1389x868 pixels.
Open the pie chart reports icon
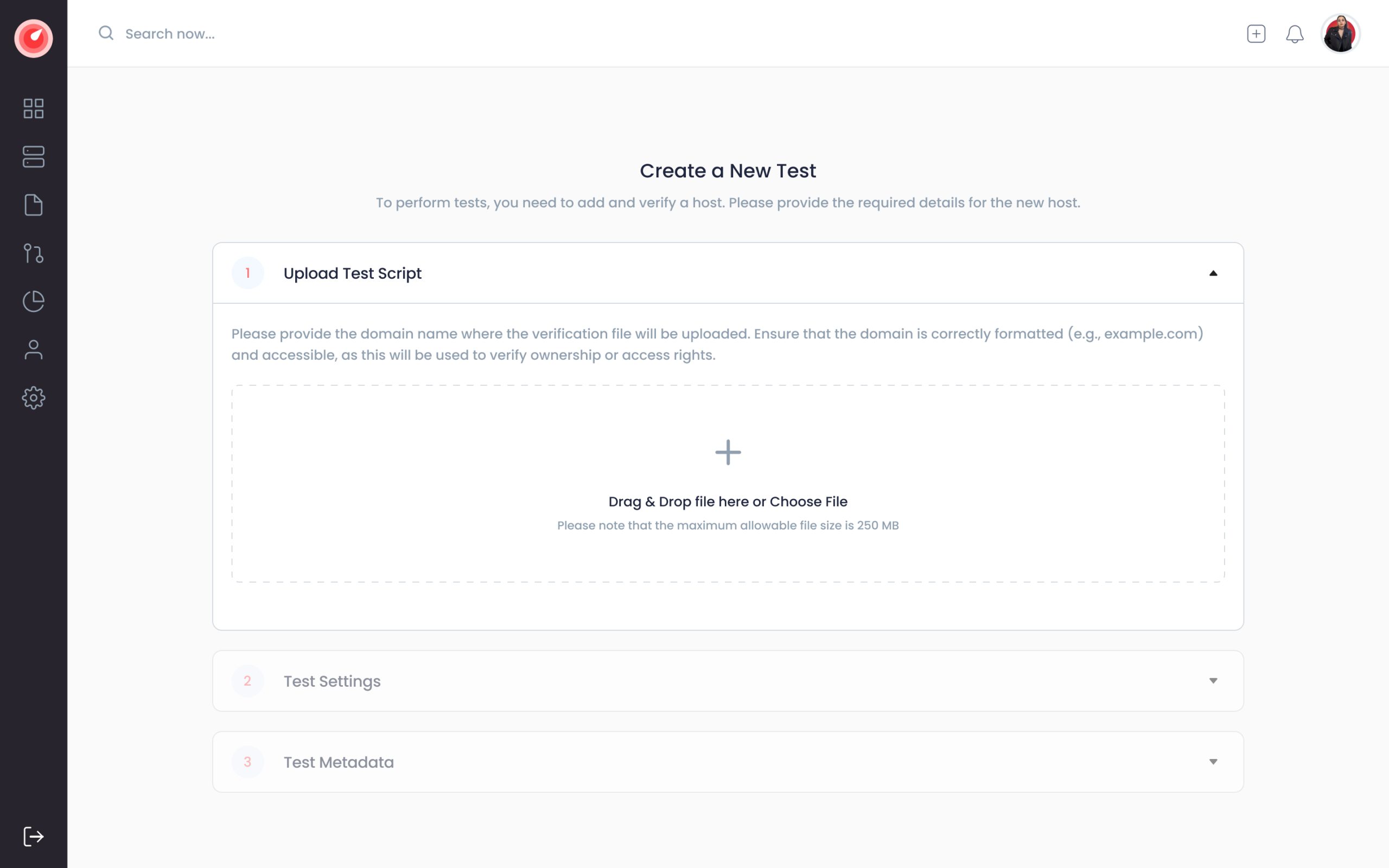(33, 302)
